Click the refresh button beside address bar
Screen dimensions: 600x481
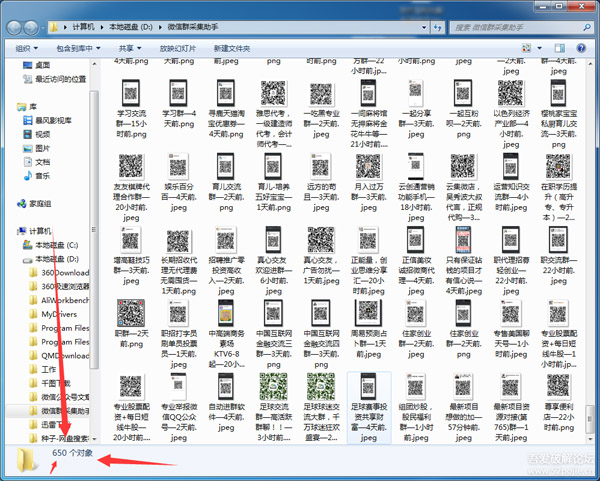point(438,27)
